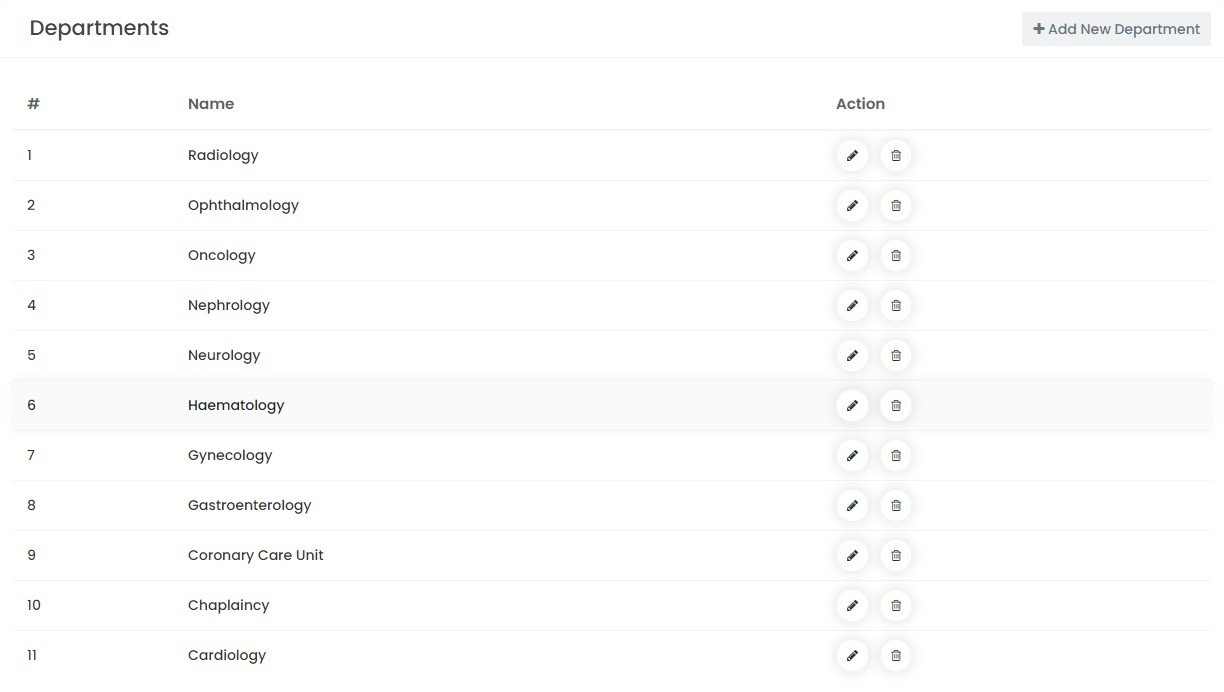Click the trash icon for Oncology
The height and width of the screenshot is (692, 1224).
click(x=896, y=255)
